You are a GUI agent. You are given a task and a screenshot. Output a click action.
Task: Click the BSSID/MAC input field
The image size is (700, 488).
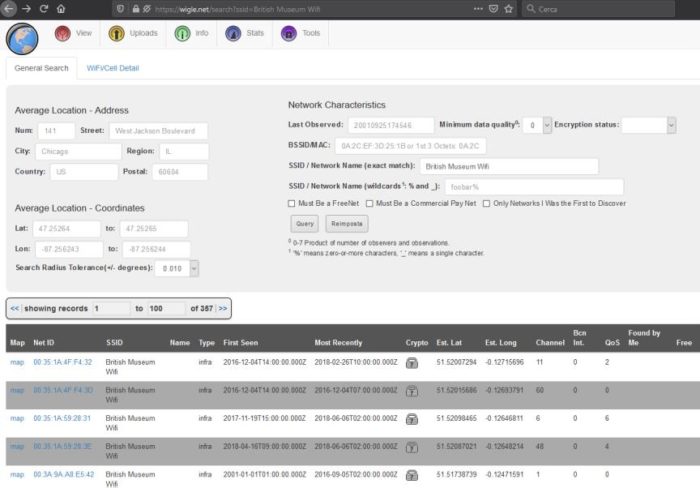[x=411, y=146]
